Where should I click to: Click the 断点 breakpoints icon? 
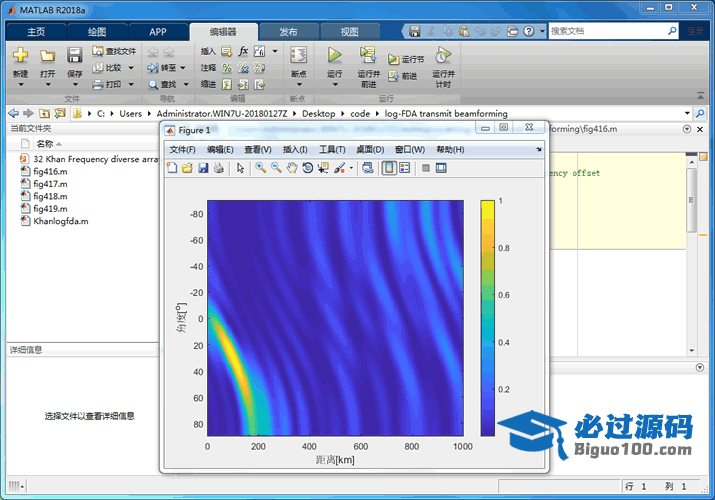tap(299, 55)
